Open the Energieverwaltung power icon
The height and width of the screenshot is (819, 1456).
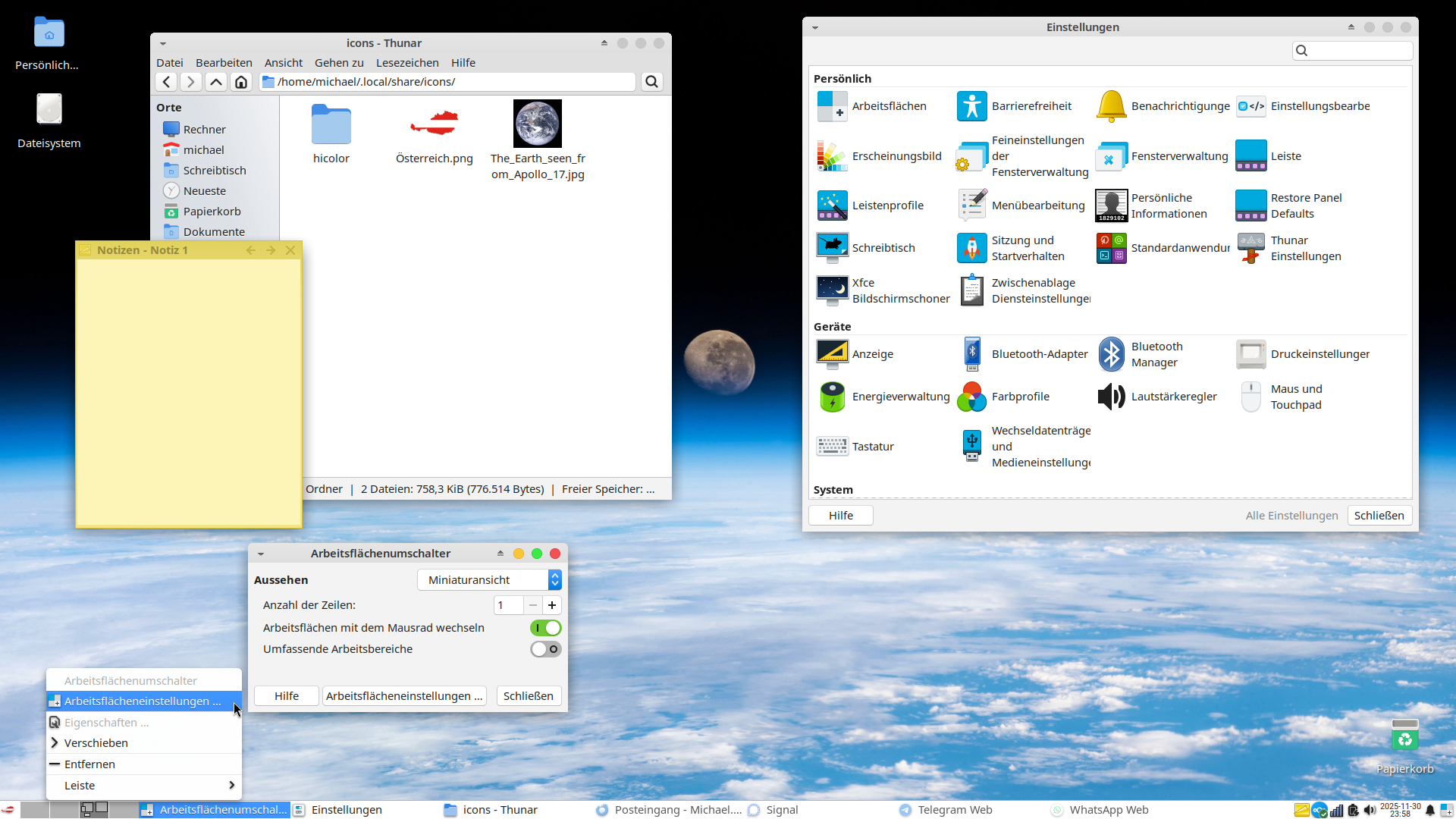(832, 397)
